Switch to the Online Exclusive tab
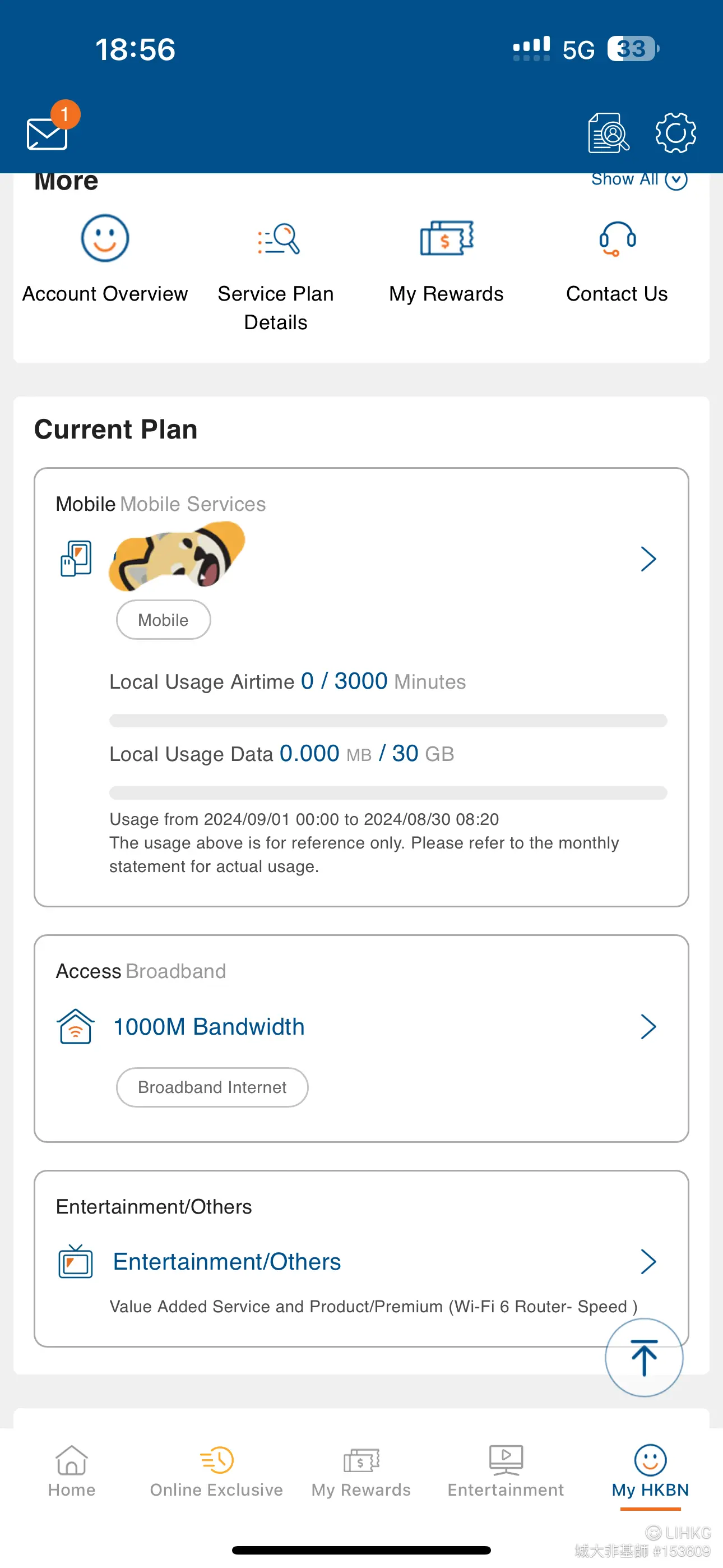Viewport: 723px width, 1568px height. [x=216, y=1472]
